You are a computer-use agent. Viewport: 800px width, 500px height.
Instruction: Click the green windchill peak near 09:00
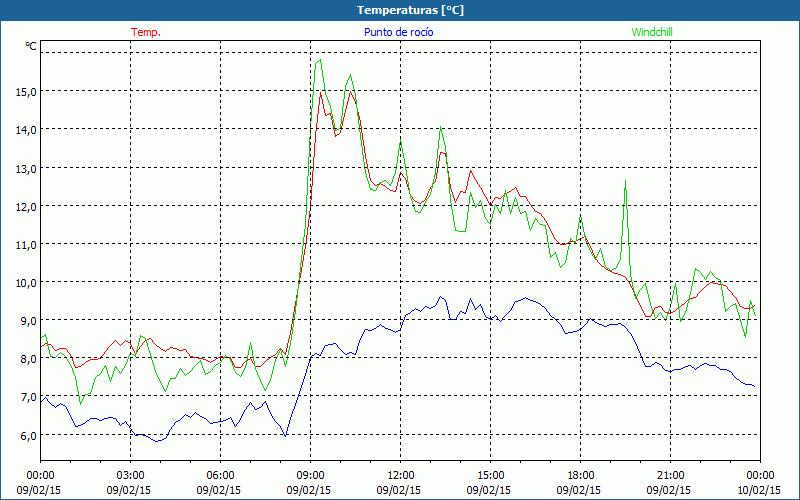[x=320, y=60]
